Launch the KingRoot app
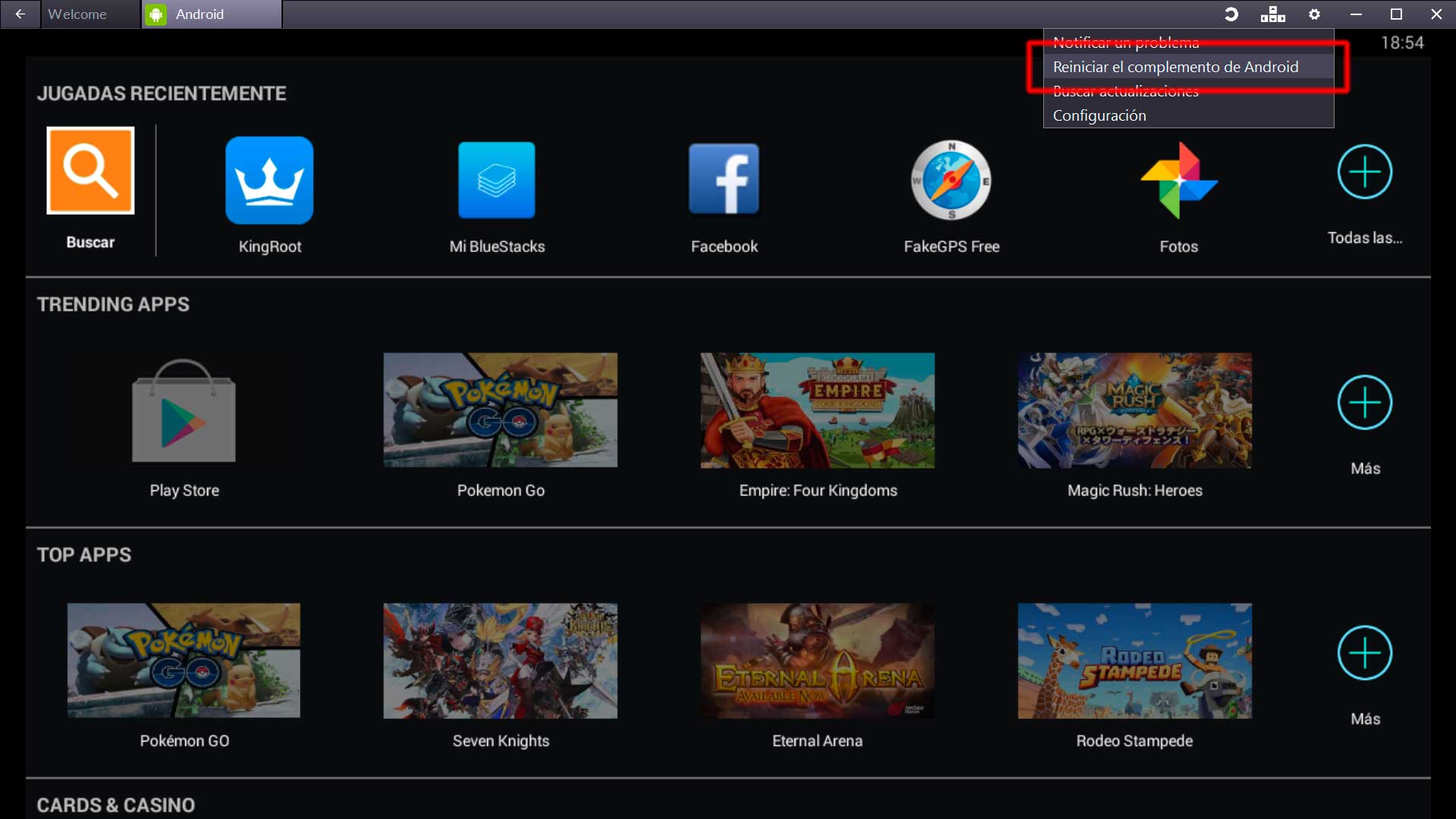The width and height of the screenshot is (1456, 819). click(x=269, y=180)
